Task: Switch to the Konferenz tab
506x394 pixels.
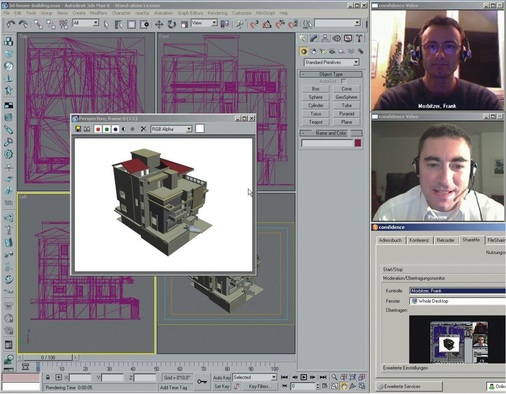Action: [x=419, y=240]
